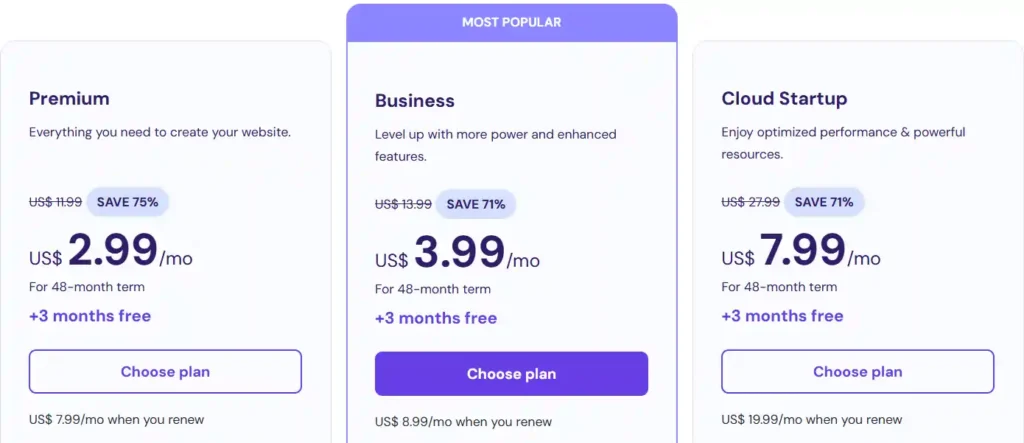Click the SAVE 75% badge
The height and width of the screenshot is (443, 1024).
127,202
